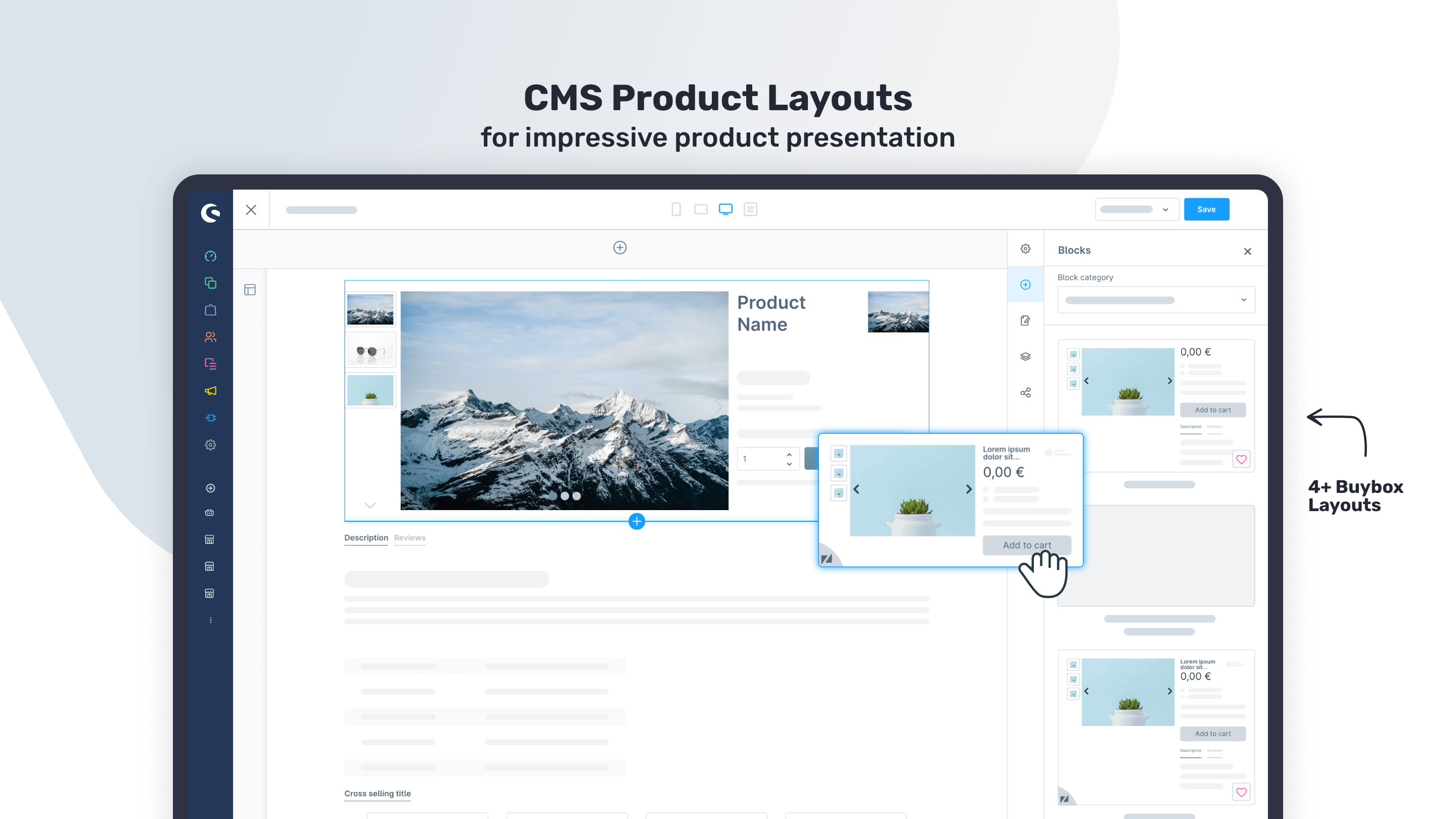The height and width of the screenshot is (819, 1456).
Task: Toggle the desktop preview mode
Action: (x=725, y=209)
